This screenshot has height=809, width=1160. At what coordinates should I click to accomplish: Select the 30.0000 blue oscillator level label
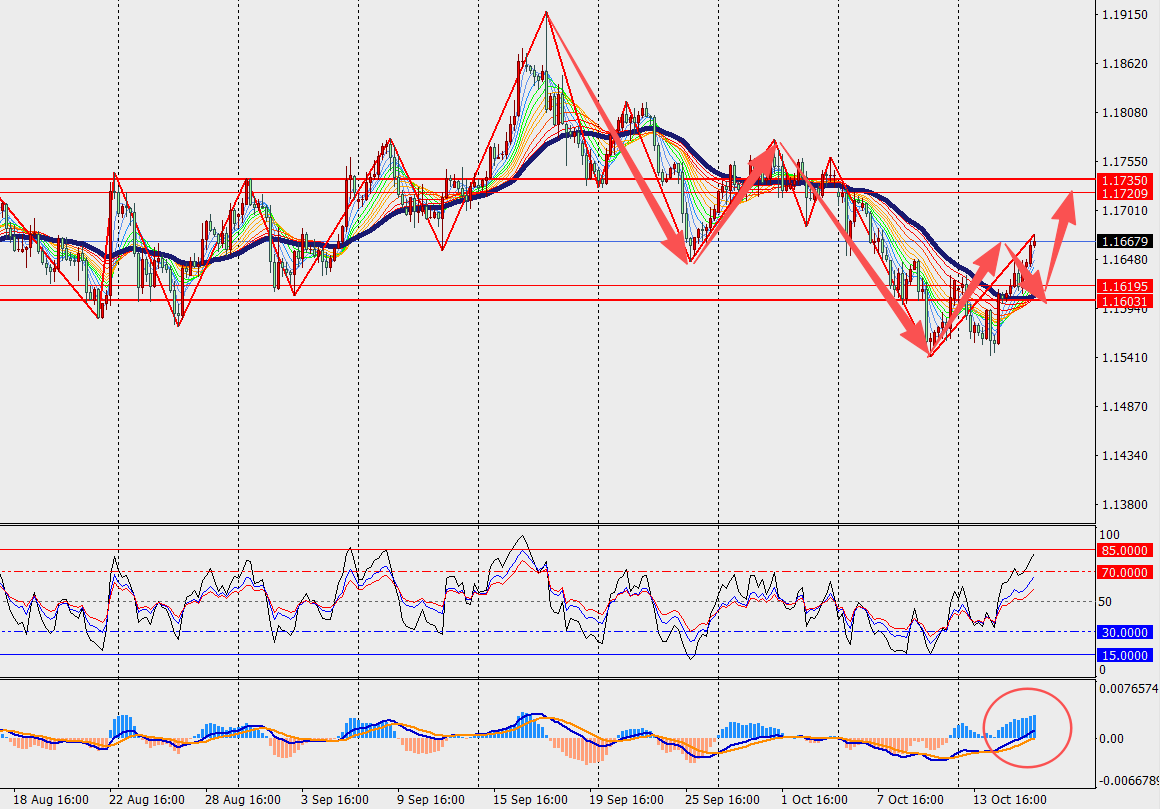click(x=1124, y=632)
